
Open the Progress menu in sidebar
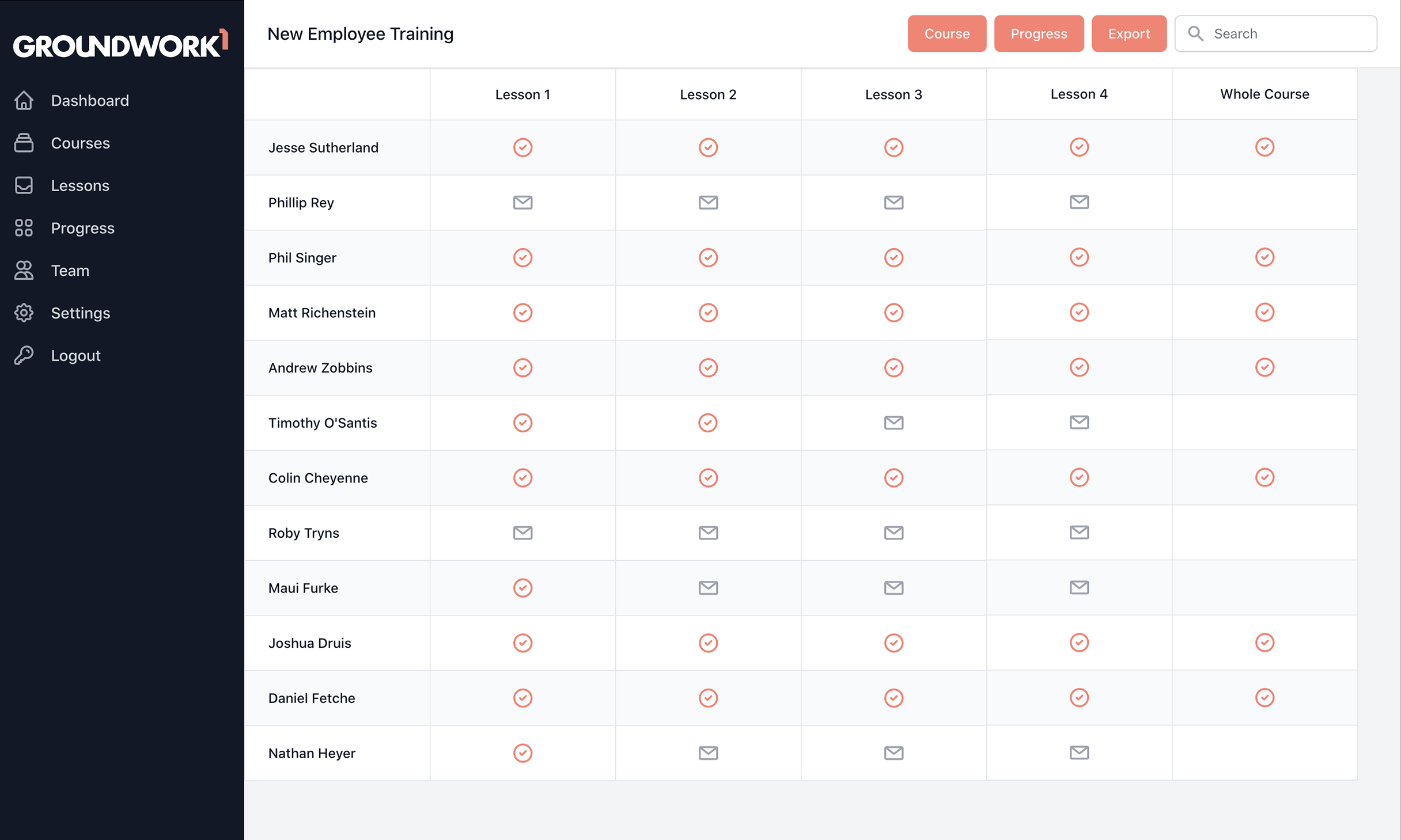(82, 228)
